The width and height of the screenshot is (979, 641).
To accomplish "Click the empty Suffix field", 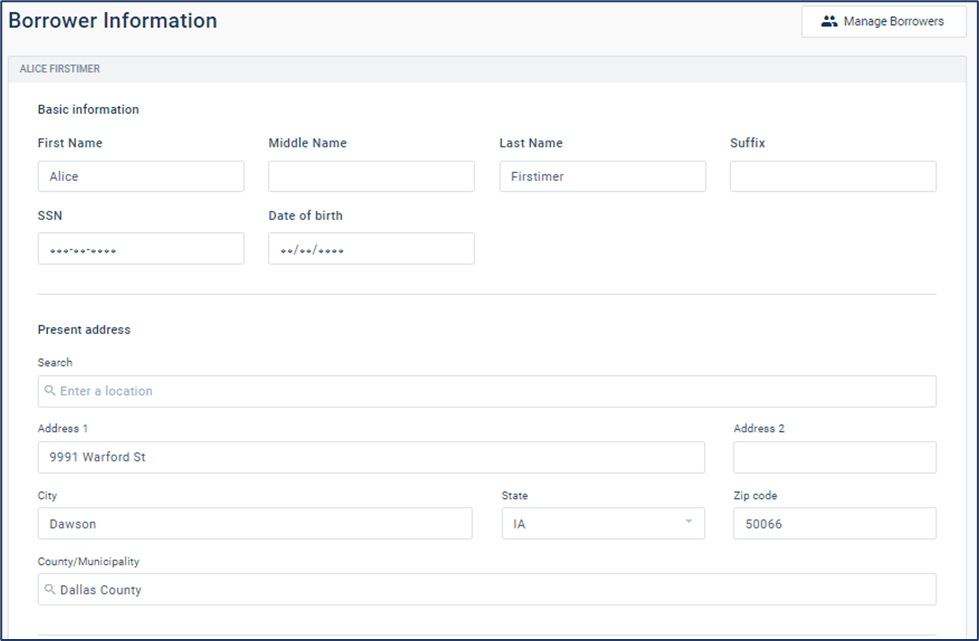I will [833, 177].
